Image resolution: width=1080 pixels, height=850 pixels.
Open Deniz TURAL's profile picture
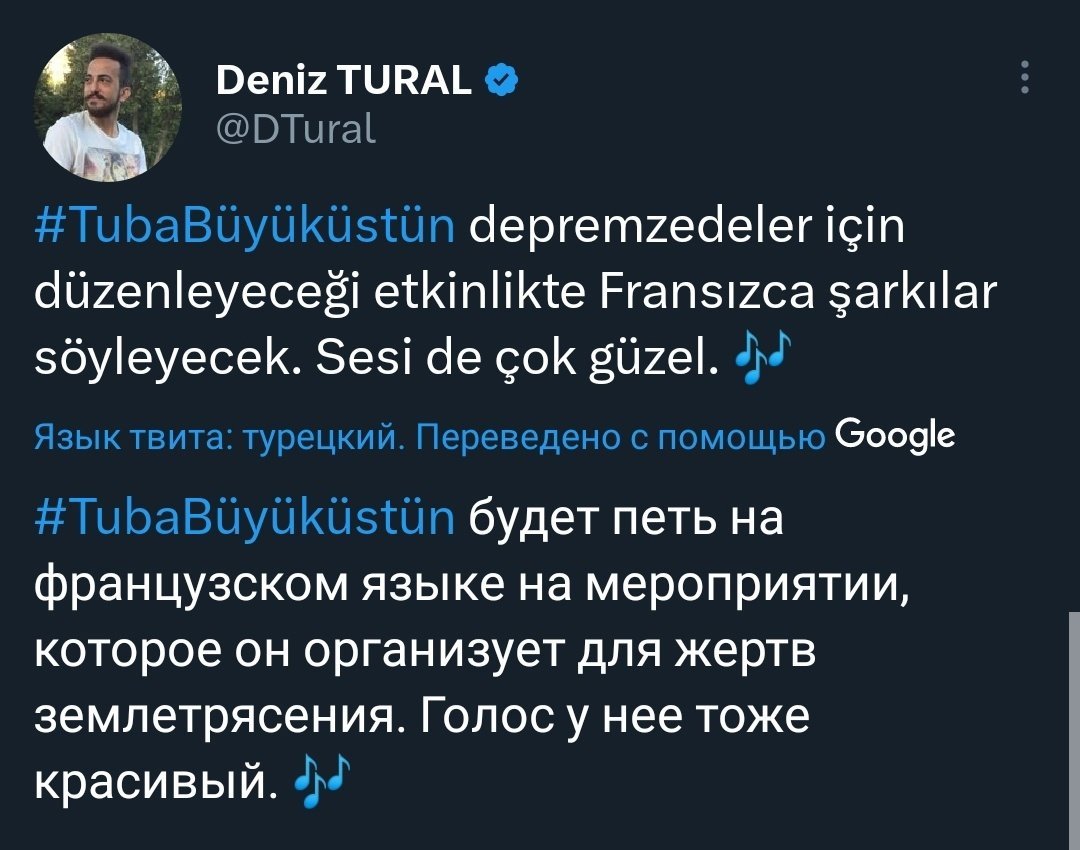point(107,107)
